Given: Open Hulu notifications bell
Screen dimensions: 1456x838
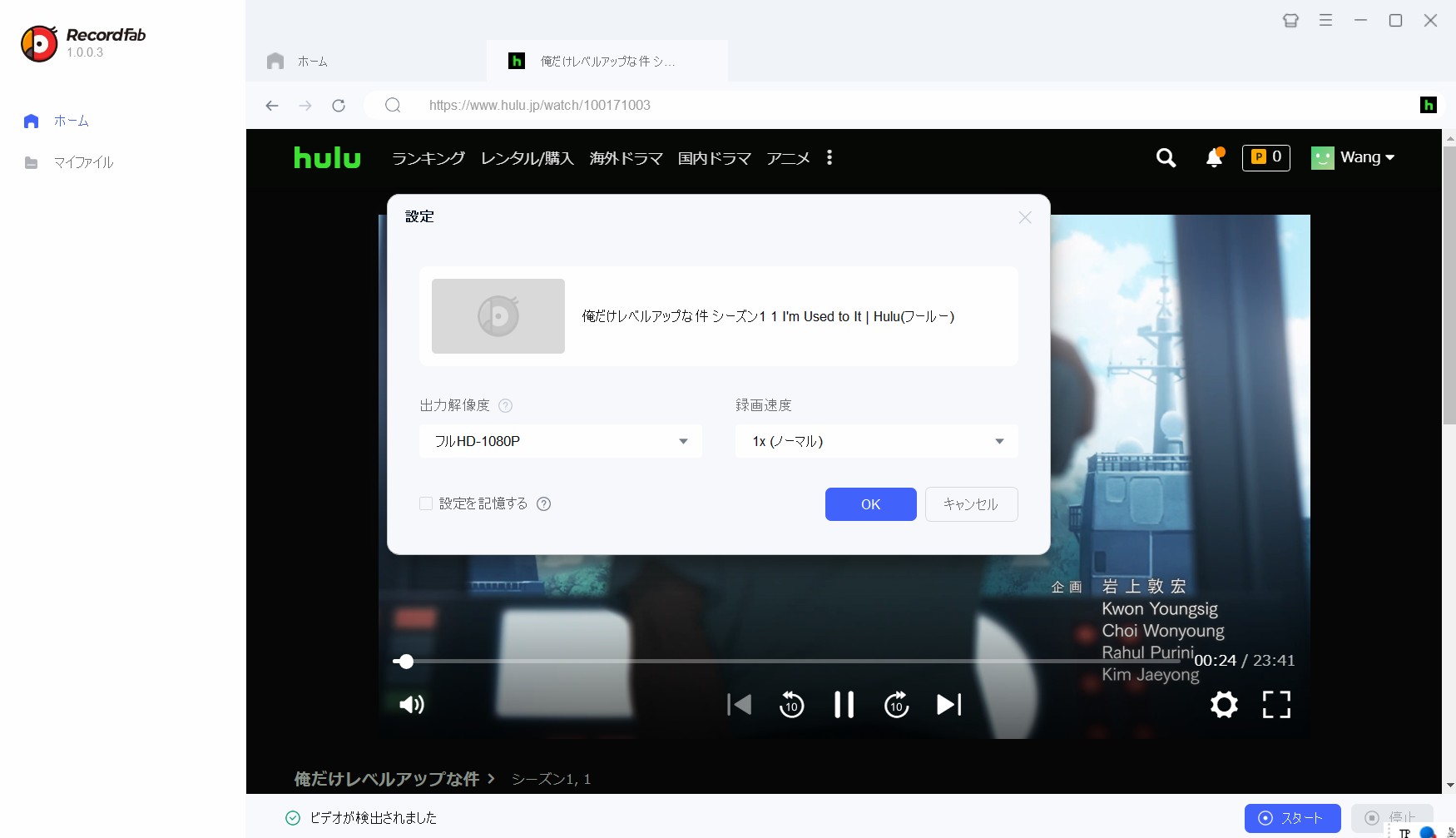Looking at the screenshot, I should [x=1215, y=157].
